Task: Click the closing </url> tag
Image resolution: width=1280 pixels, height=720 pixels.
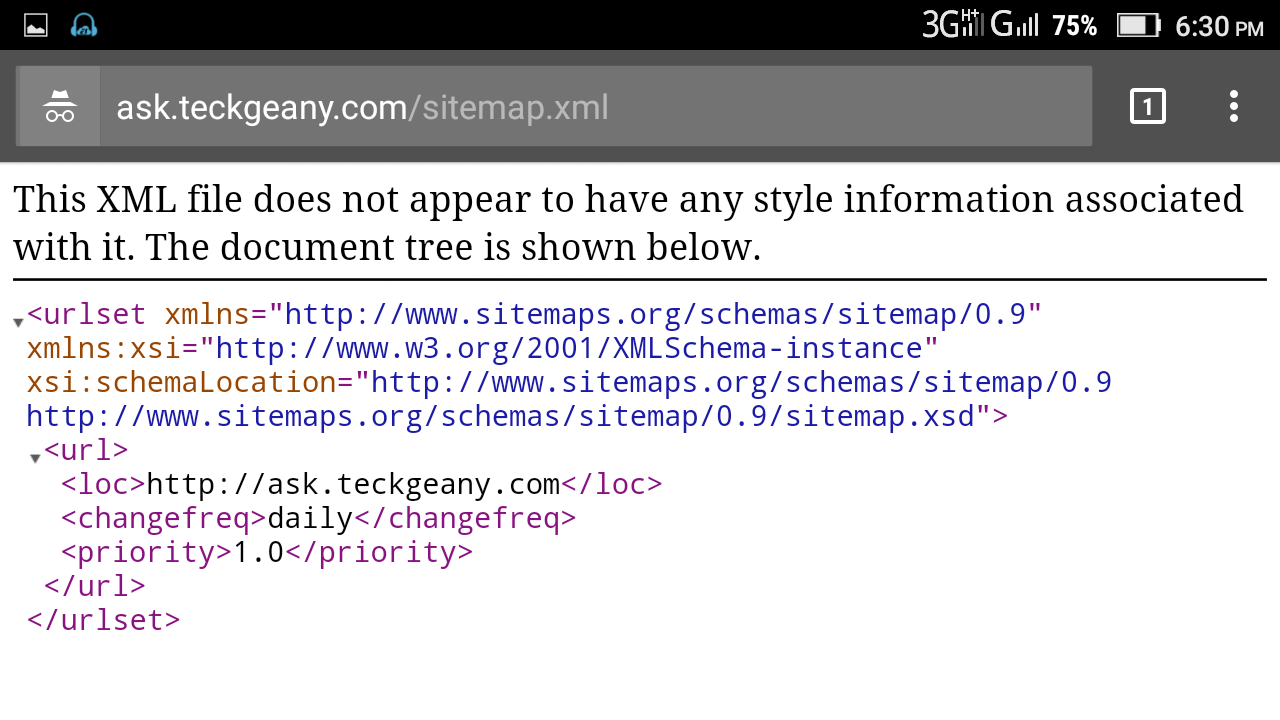Action: point(95,586)
